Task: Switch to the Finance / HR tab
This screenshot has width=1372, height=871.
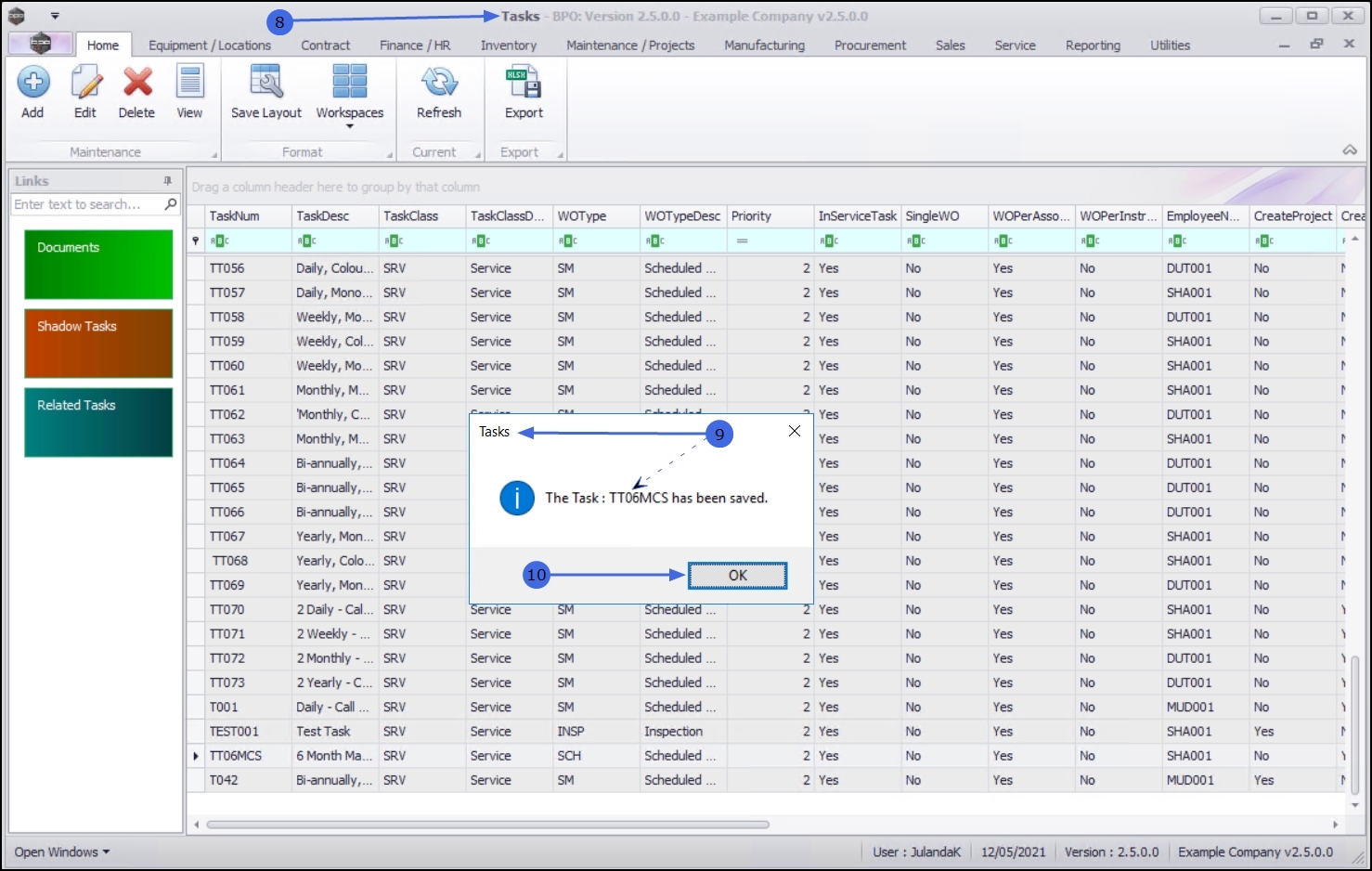Action: tap(415, 45)
